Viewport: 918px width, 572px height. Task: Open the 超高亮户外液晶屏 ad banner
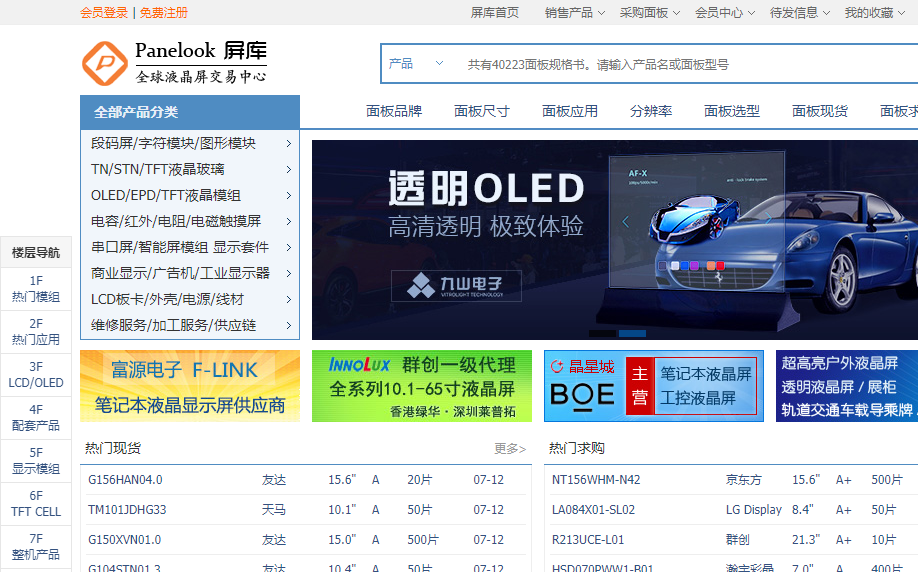coord(847,386)
